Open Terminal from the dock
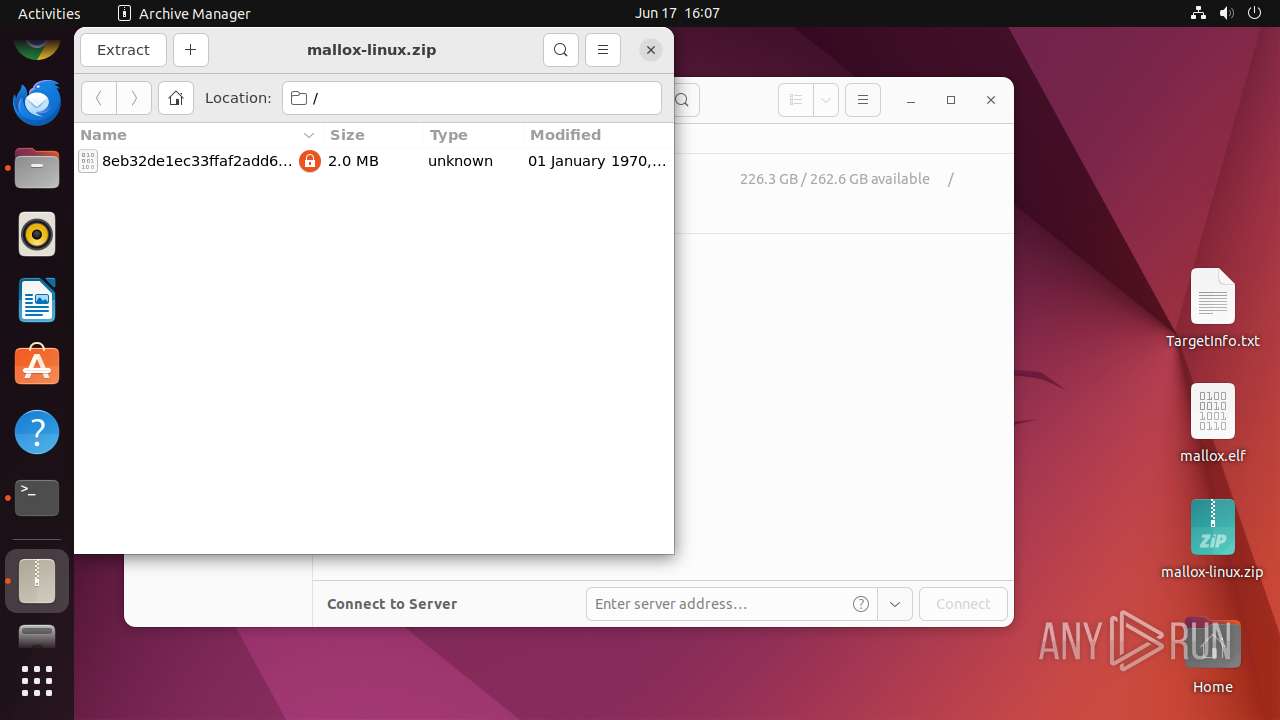Image resolution: width=1280 pixels, height=720 pixels. click(37, 498)
